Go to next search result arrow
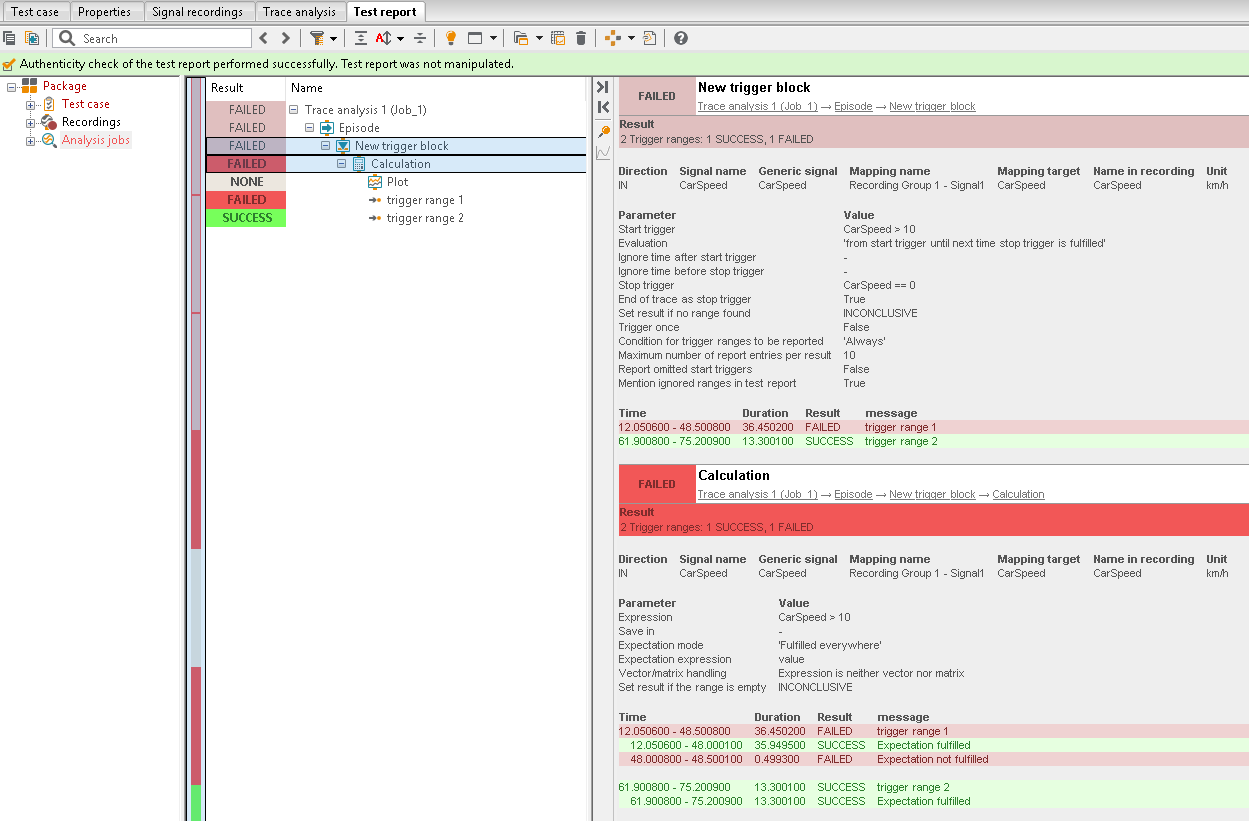 (x=285, y=38)
